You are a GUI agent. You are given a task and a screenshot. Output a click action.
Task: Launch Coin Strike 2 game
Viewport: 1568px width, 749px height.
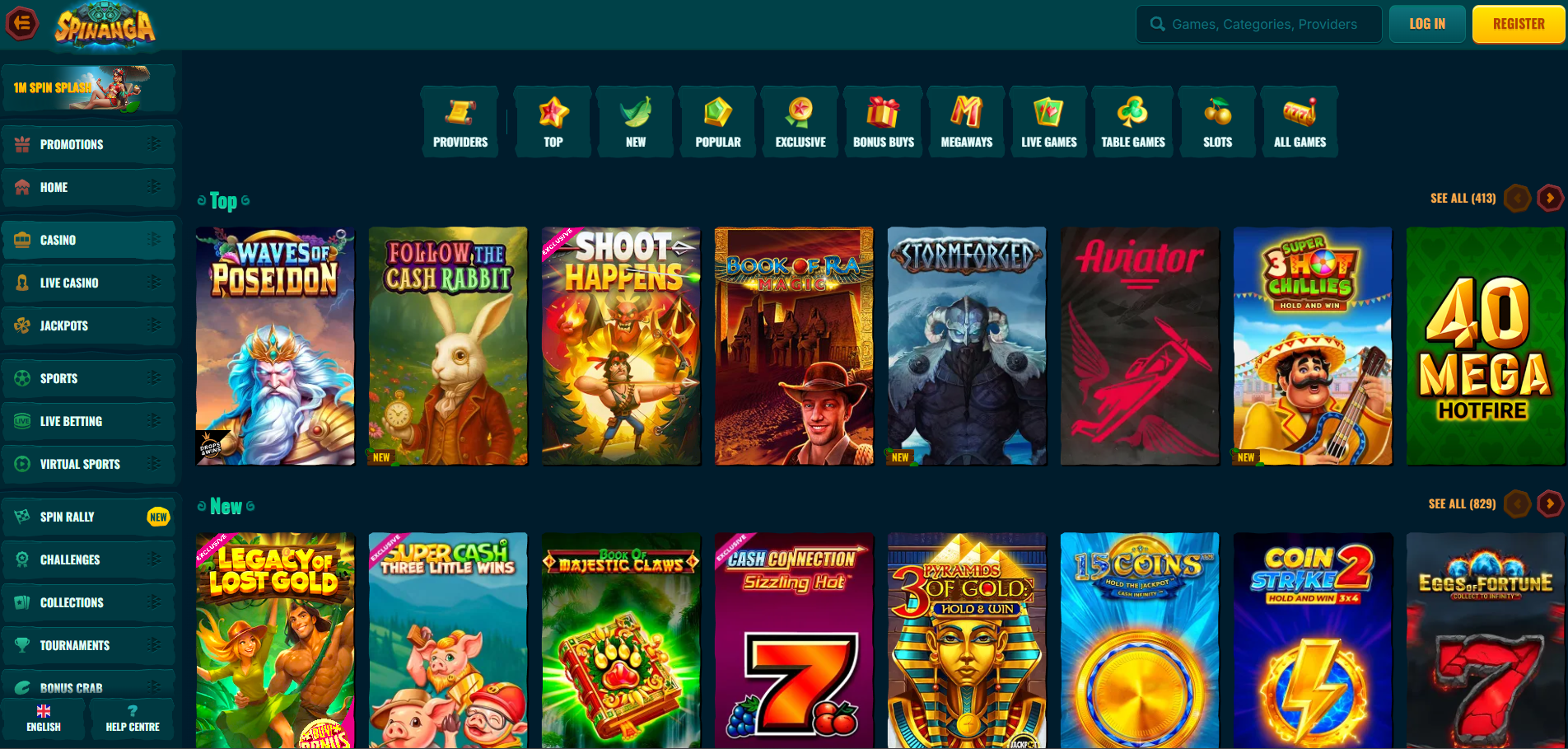coord(1313,641)
